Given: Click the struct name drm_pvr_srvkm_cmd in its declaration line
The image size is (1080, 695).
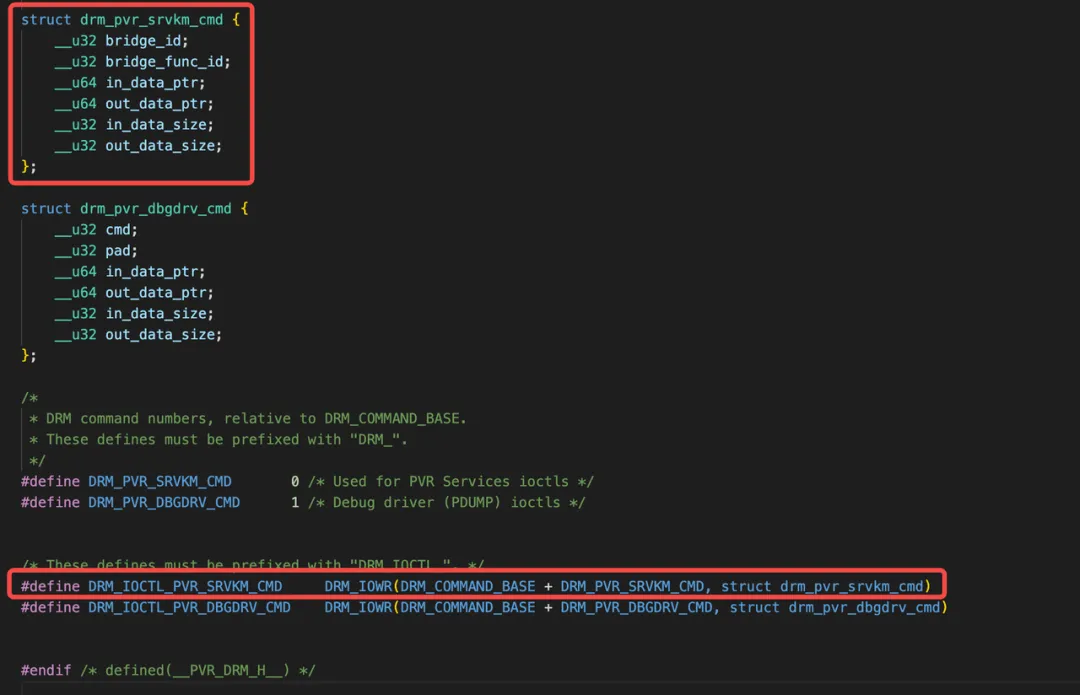Looking at the screenshot, I should 152,20.
